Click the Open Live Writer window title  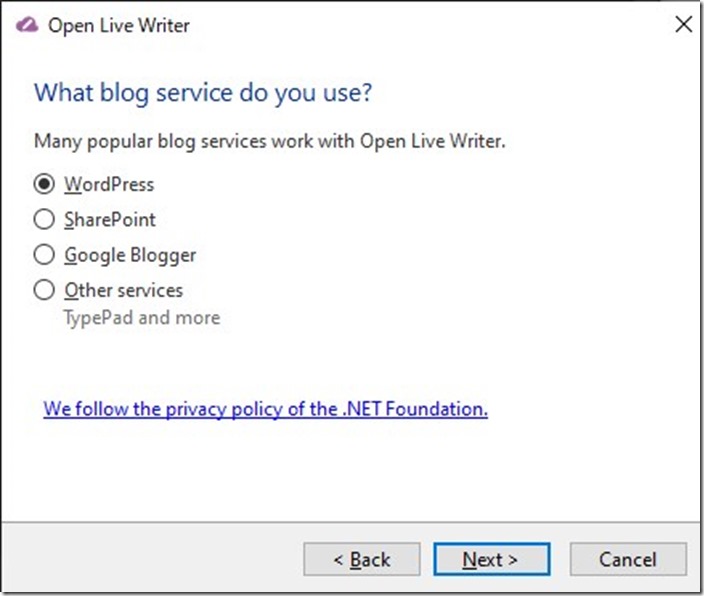[119, 26]
